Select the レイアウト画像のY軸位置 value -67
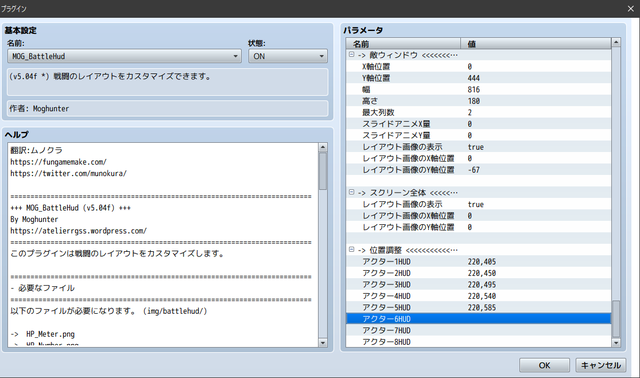 [473, 170]
